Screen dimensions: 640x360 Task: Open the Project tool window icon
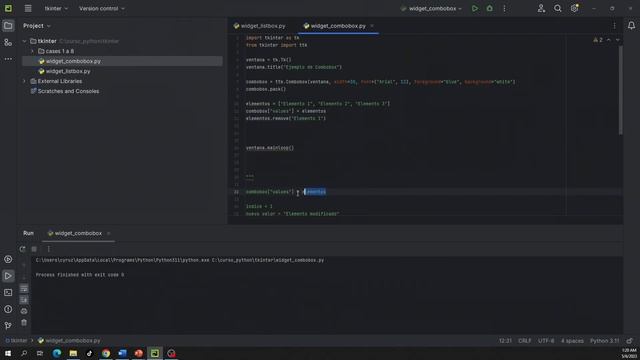pos(8,26)
